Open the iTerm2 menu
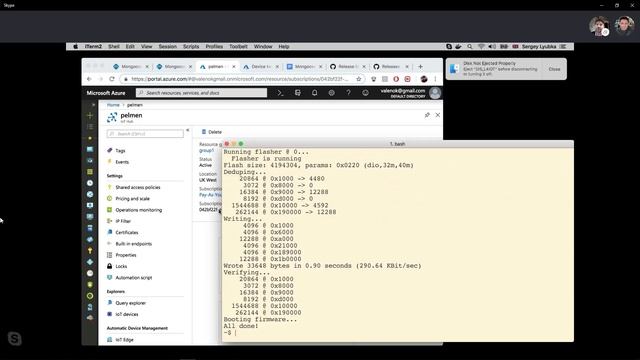This screenshot has height=360, width=640. (93, 47)
